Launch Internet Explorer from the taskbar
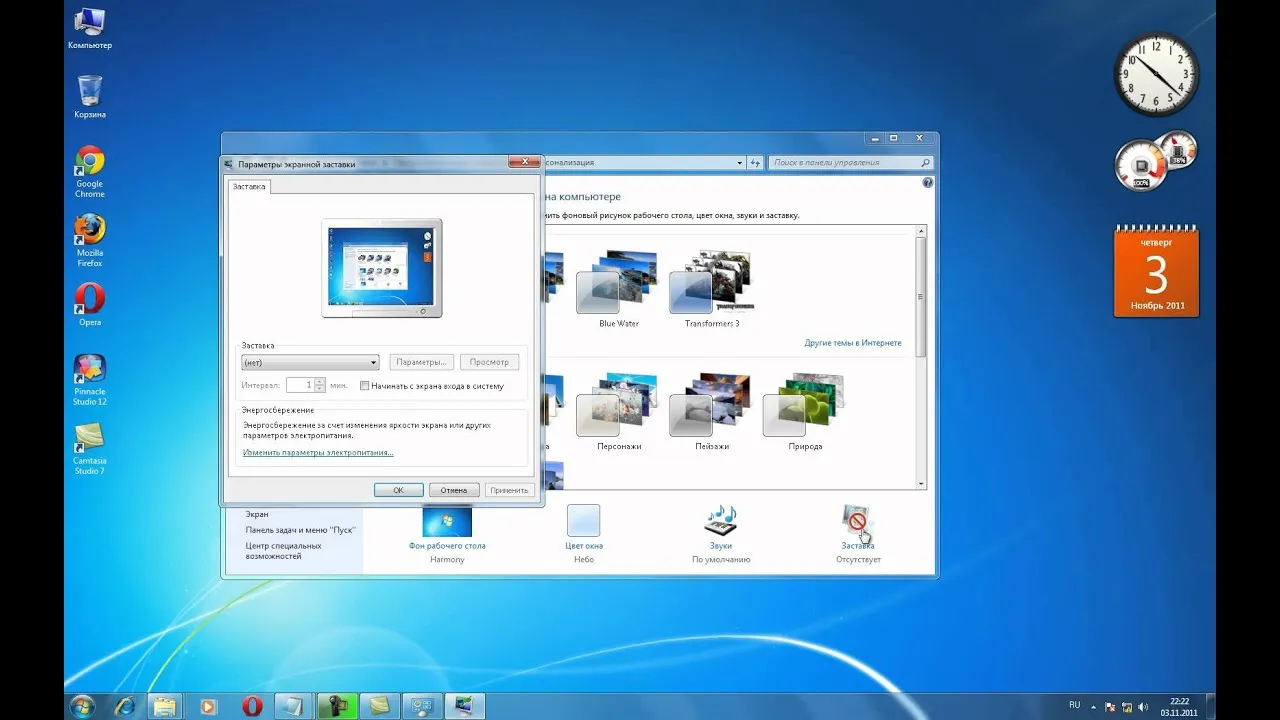 [x=125, y=706]
